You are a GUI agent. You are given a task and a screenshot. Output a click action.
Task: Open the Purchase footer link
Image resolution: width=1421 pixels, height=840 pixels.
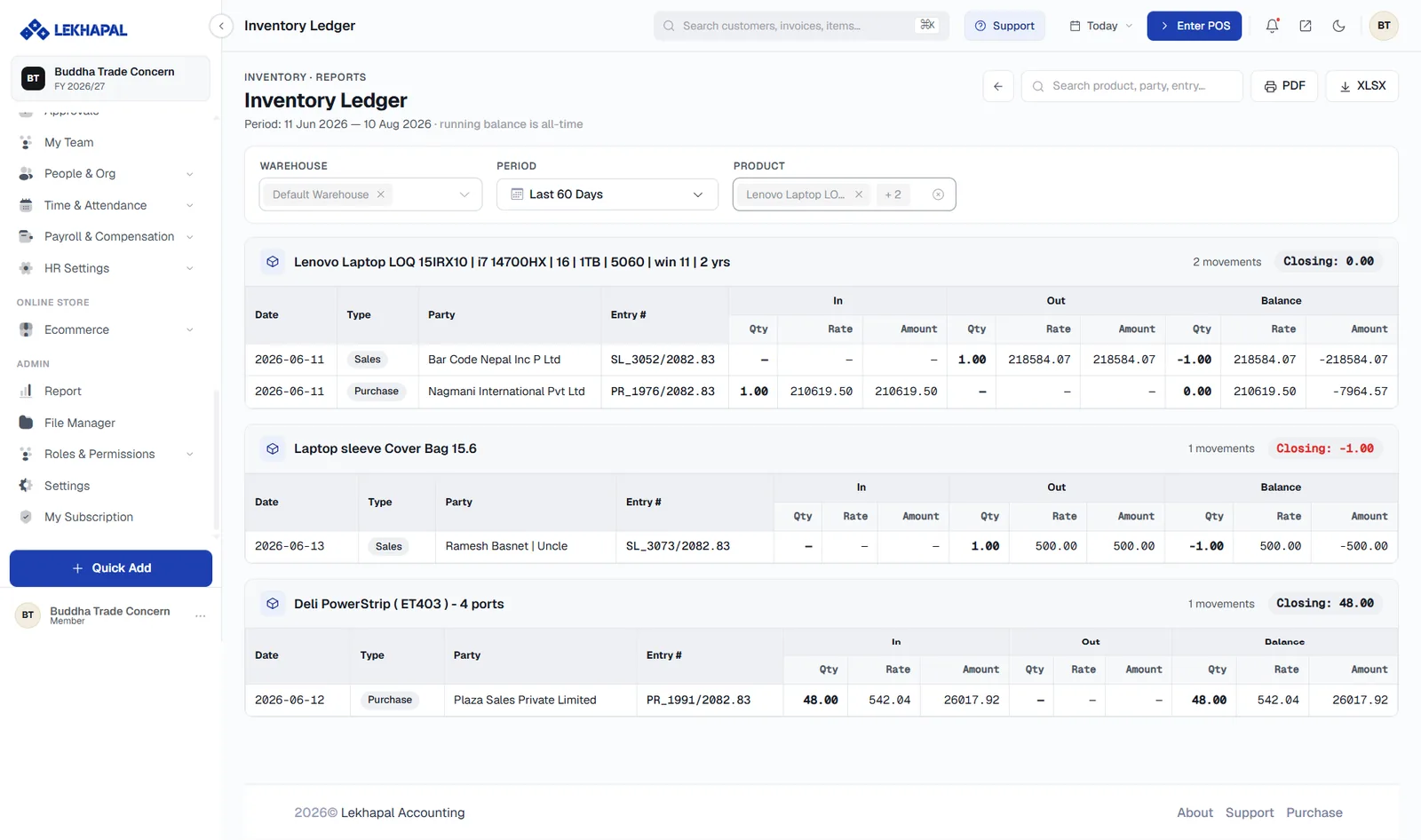click(1314, 812)
